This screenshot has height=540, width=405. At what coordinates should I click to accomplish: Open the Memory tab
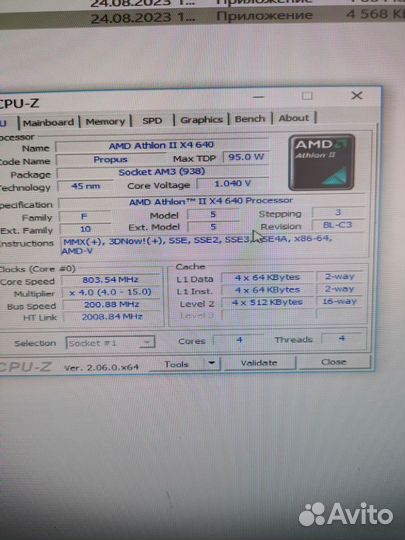click(x=105, y=121)
